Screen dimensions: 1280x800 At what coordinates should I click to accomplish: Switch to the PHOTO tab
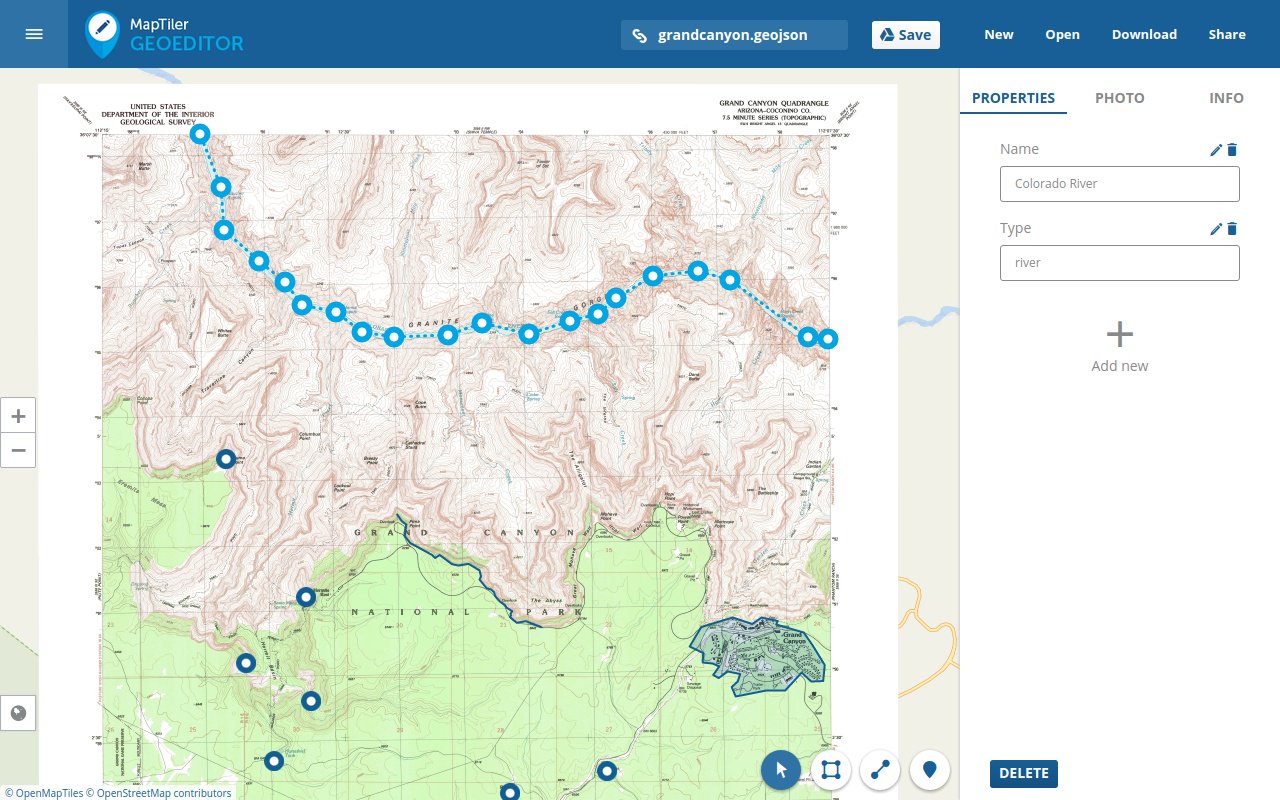pyautogui.click(x=1119, y=97)
